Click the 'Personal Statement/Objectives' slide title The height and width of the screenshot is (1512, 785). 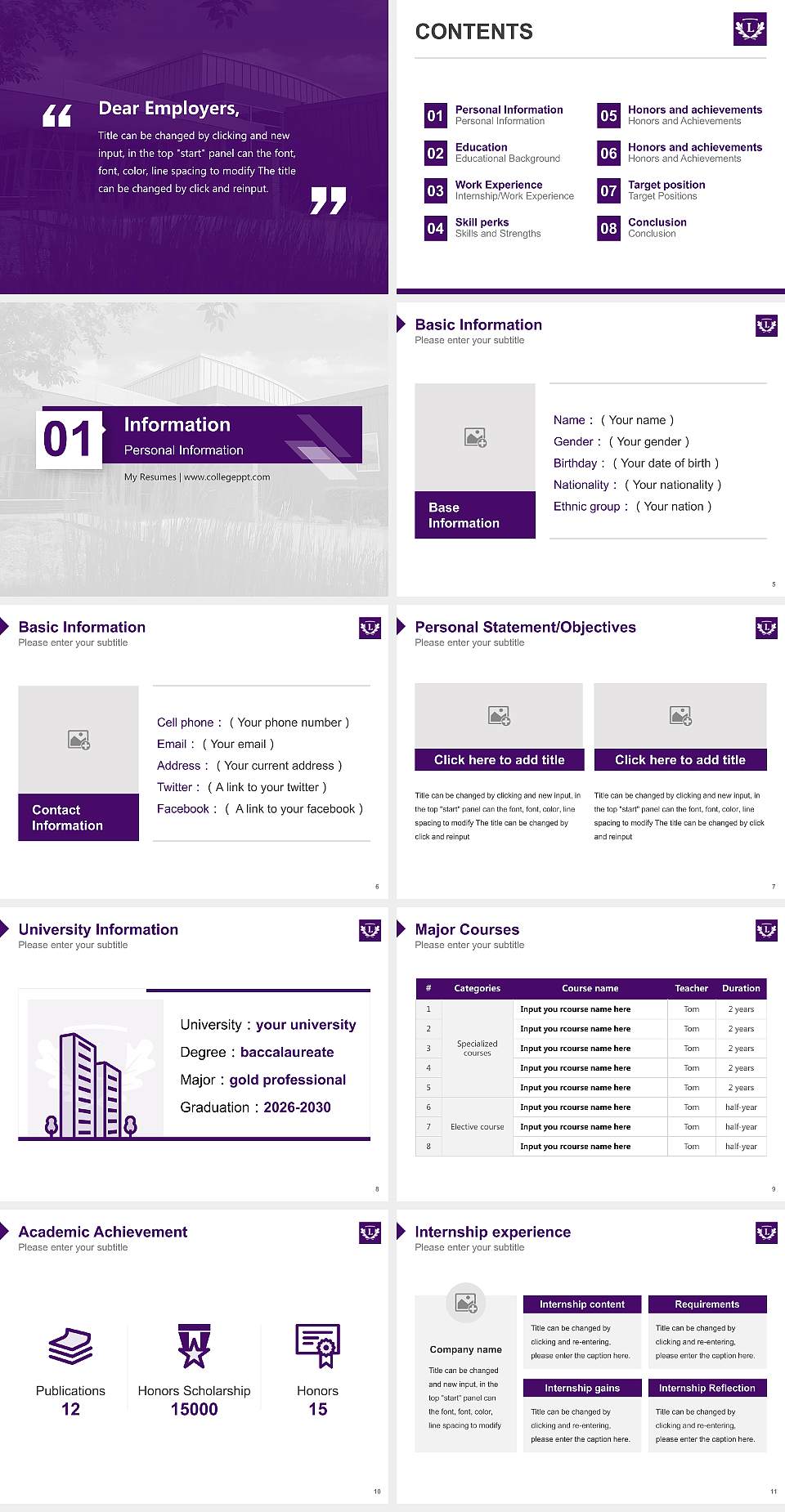click(525, 627)
